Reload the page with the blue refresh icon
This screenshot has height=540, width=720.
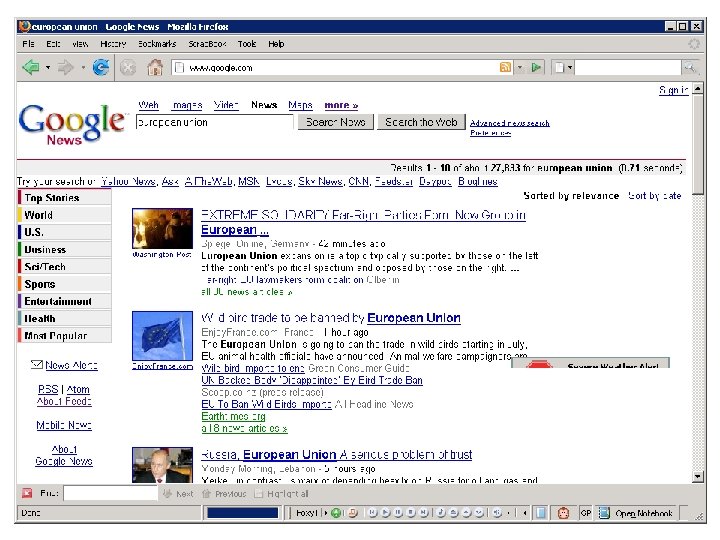click(101, 68)
